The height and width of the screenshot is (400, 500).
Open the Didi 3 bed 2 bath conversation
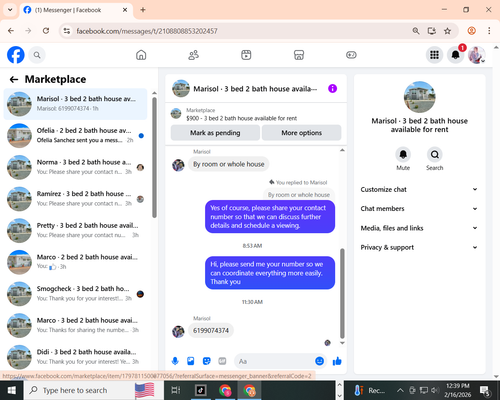tap(75, 357)
